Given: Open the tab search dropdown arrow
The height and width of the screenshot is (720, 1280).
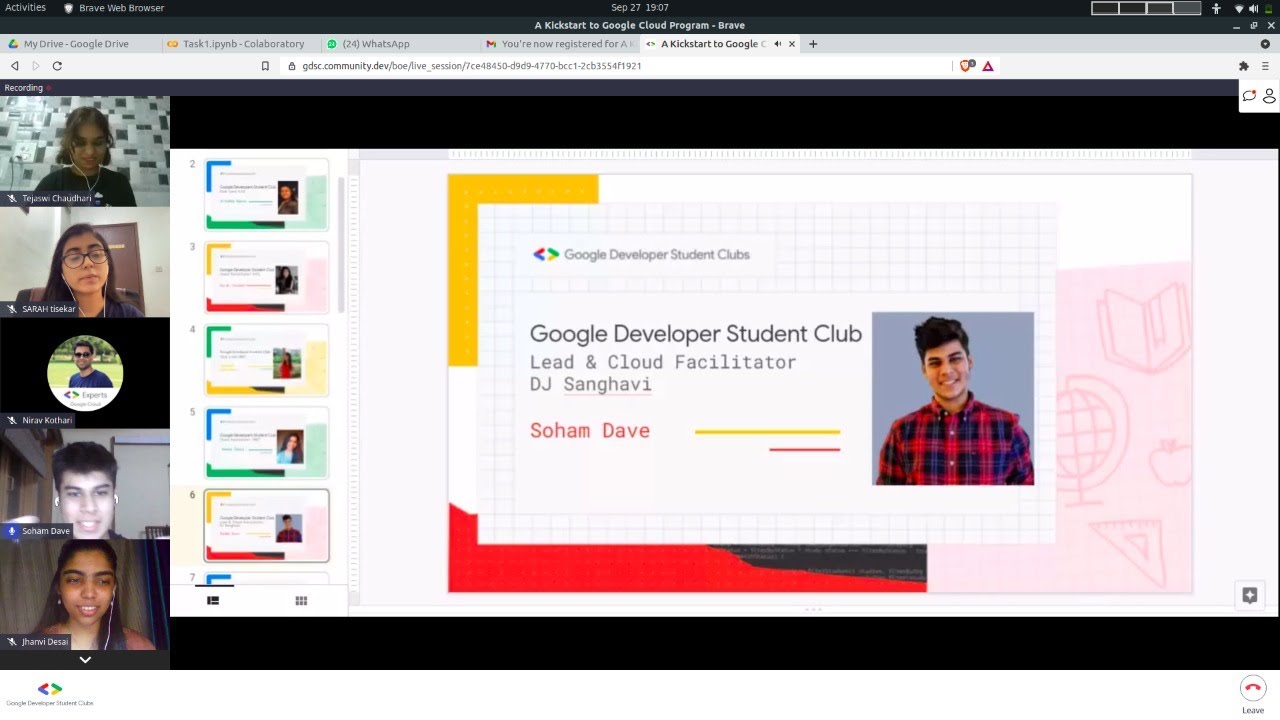Looking at the screenshot, I should pos(1265,44).
